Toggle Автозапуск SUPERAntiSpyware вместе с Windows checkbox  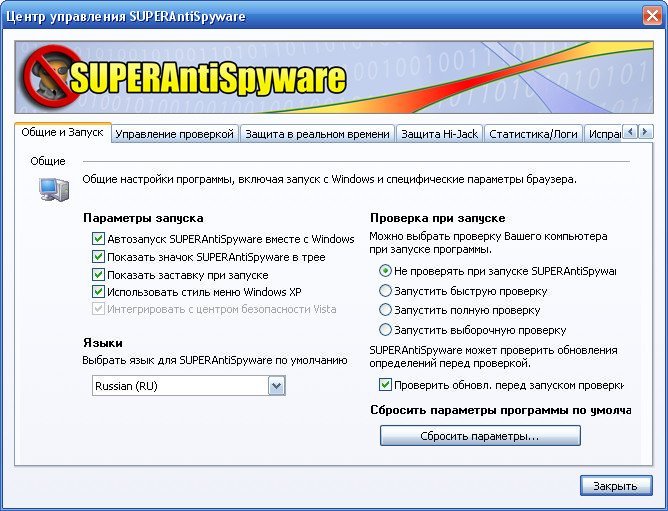98,239
